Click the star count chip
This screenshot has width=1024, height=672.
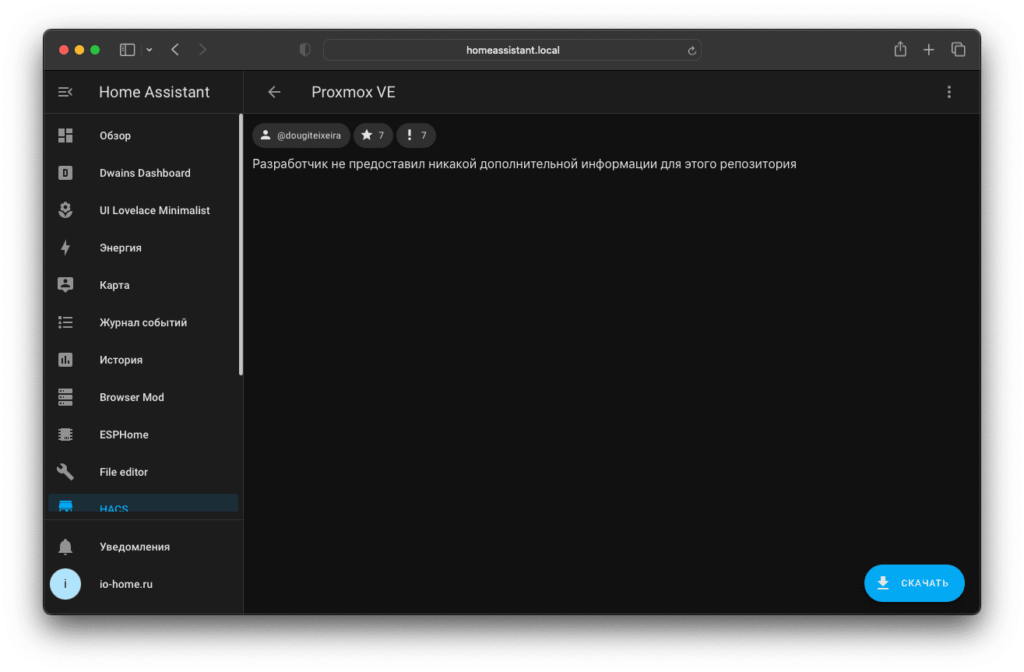point(373,135)
